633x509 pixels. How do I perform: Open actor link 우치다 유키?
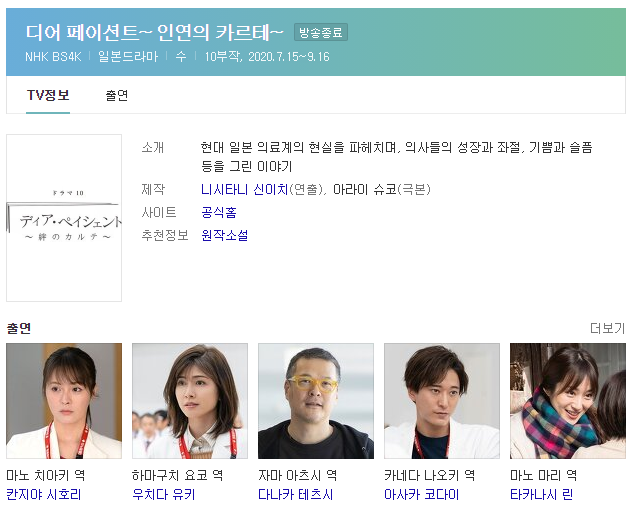[163, 494]
